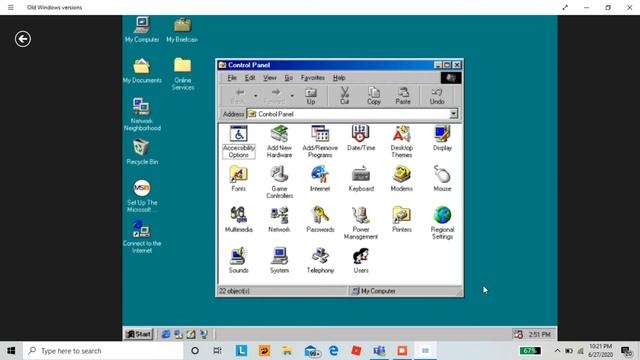Image resolution: width=640 pixels, height=360 pixels.
Task: Open the Network applet in Control Panel
Action: 279,220
